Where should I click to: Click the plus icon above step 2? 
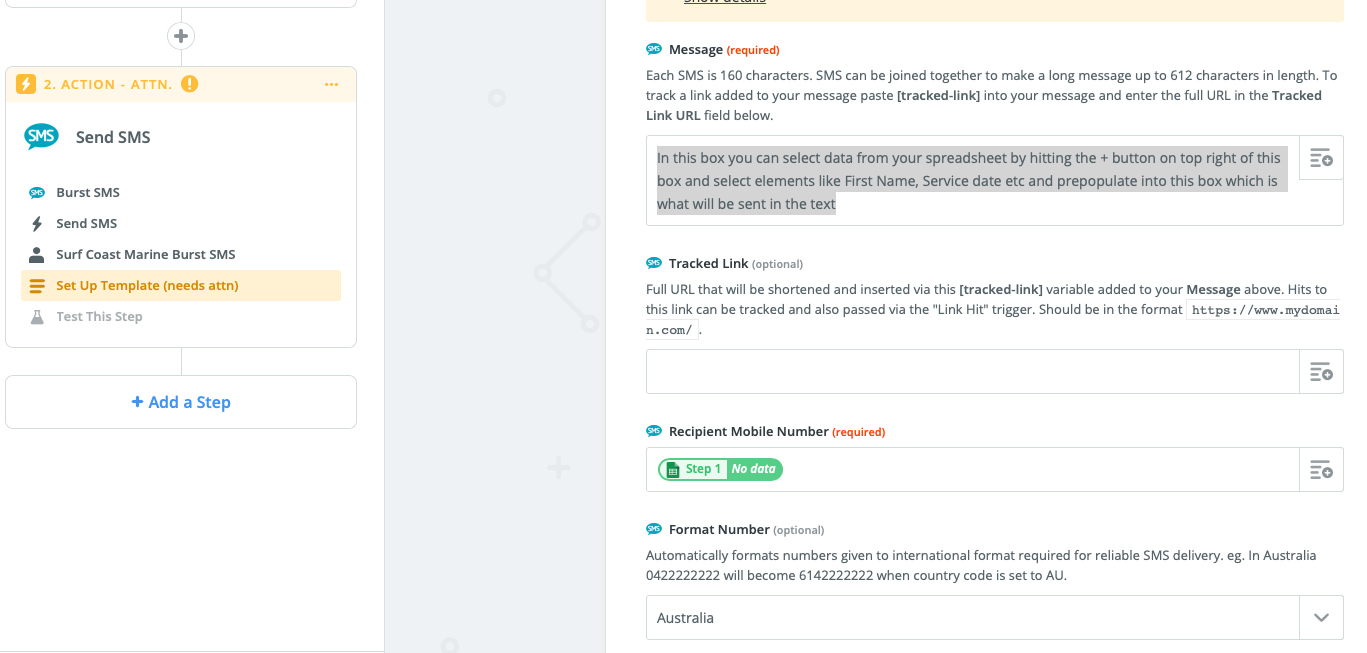[x=181, y=37]
